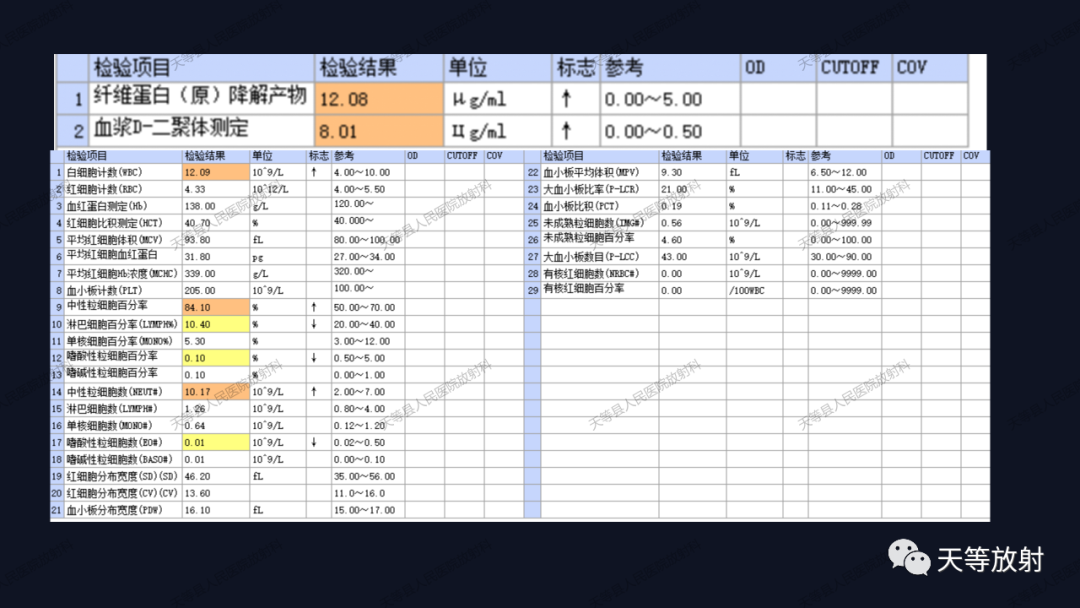This screenshot has height=608, width=1080.
Task: Click the RDW-CV result value 13.60
Action: [x=197, y=493]
